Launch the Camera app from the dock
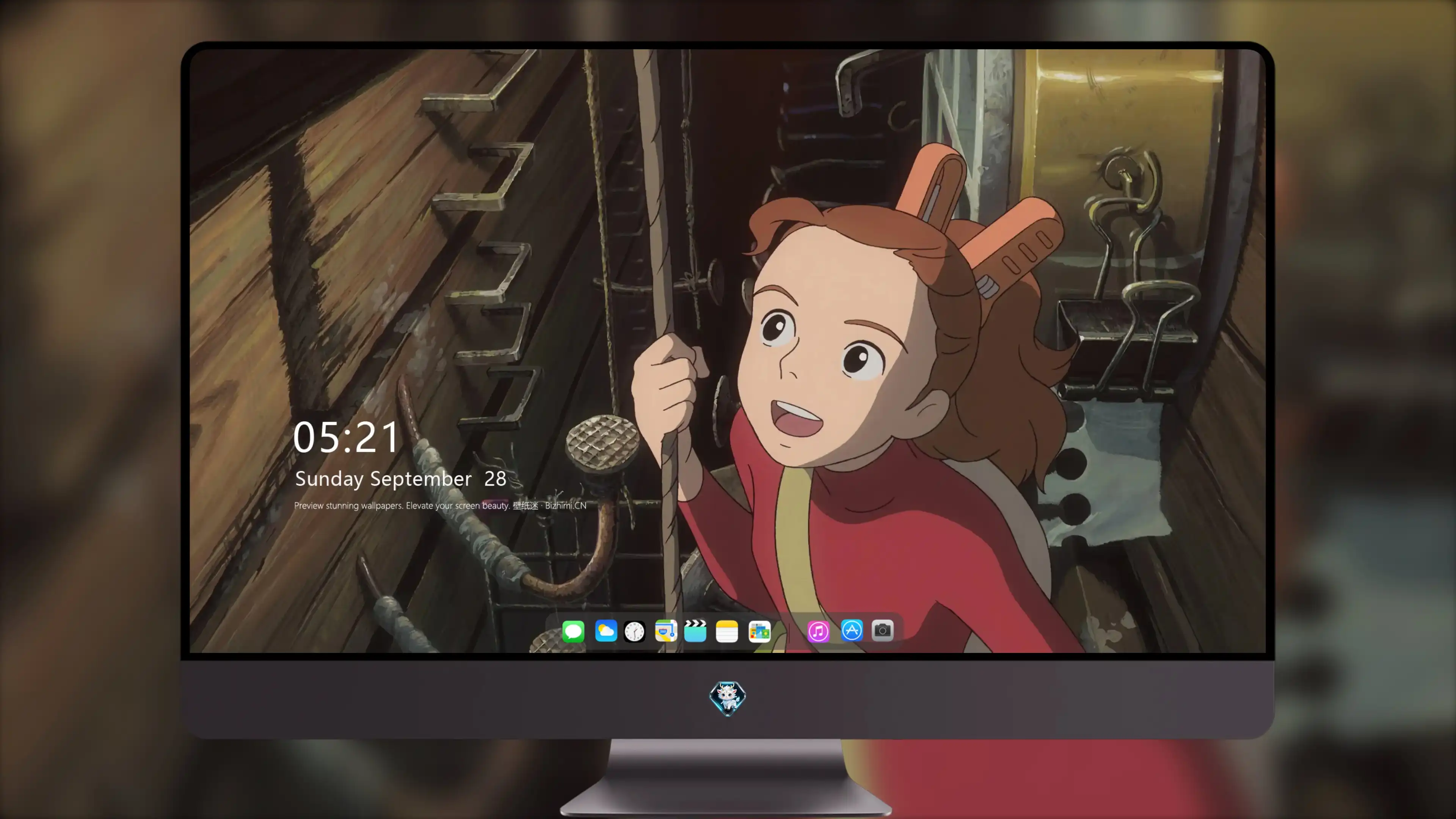1456x819 pixels. click(882, 631)
